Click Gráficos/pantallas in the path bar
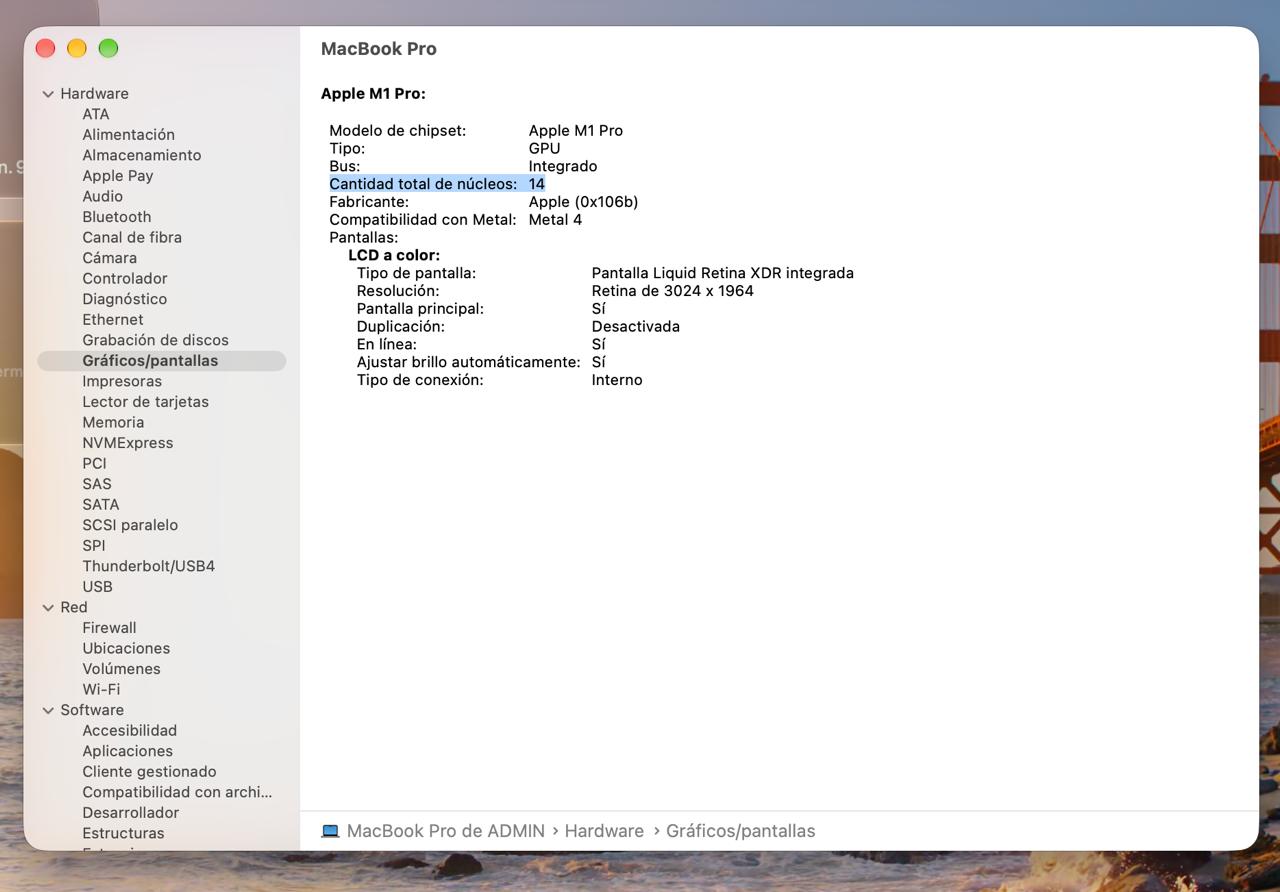Viewport: 1280px width, 892px height. (x=740, y=831)
